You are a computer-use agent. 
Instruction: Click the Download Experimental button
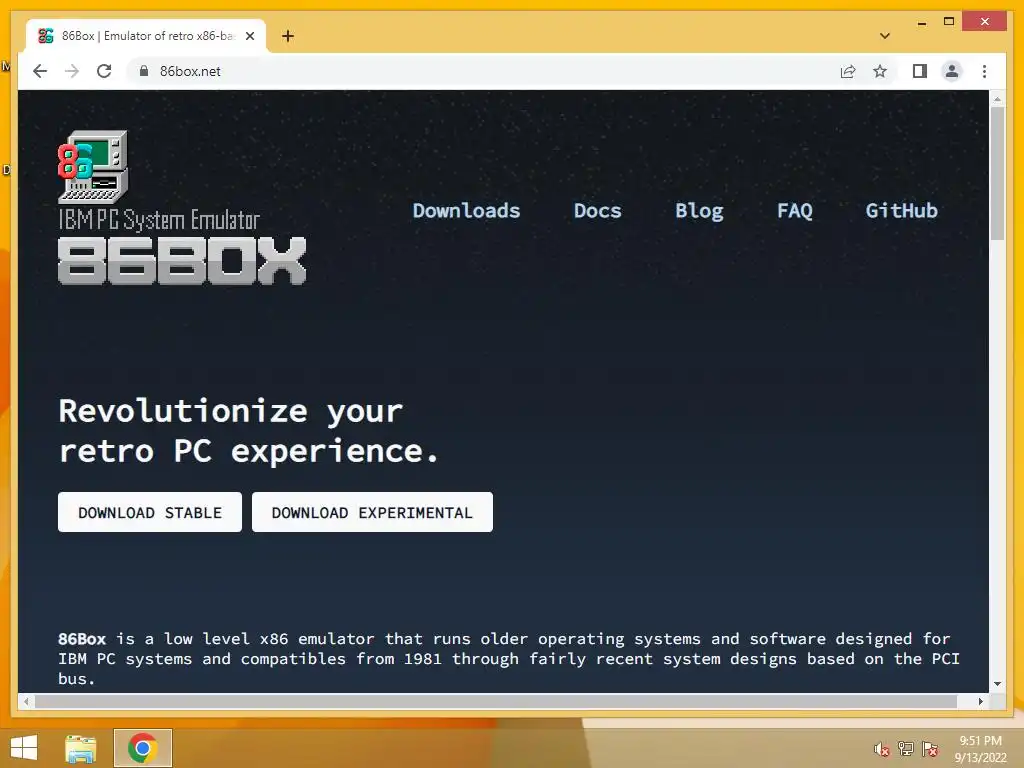click(372, 512)
